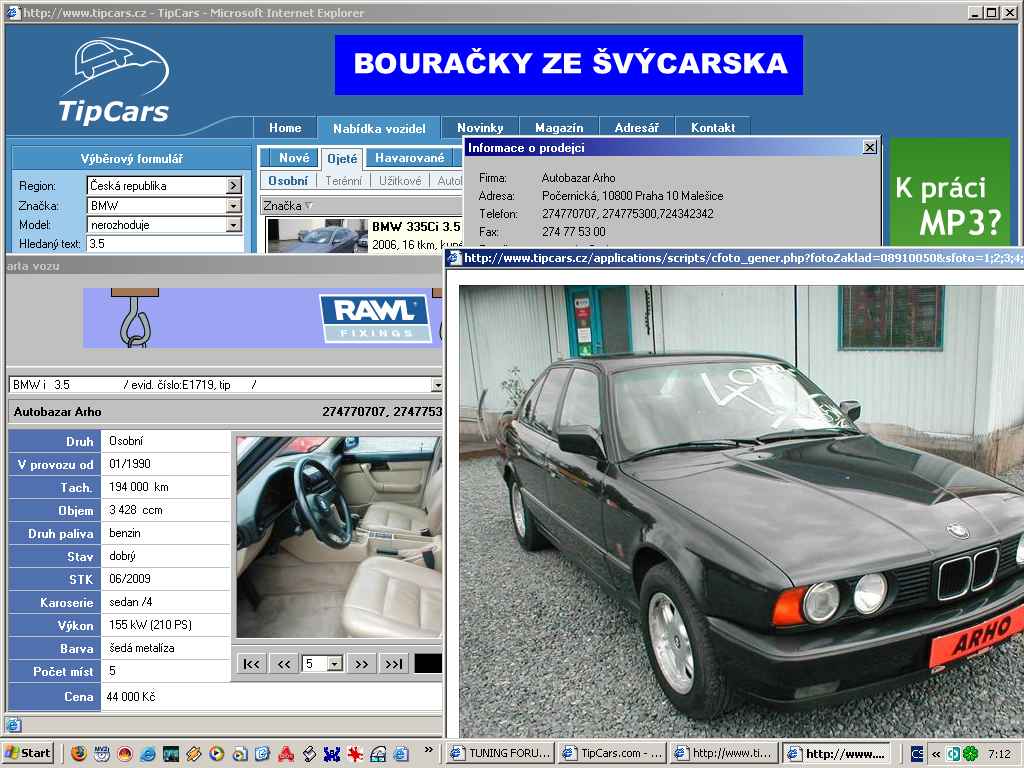Jump to the first photo

tap(251, 664)
